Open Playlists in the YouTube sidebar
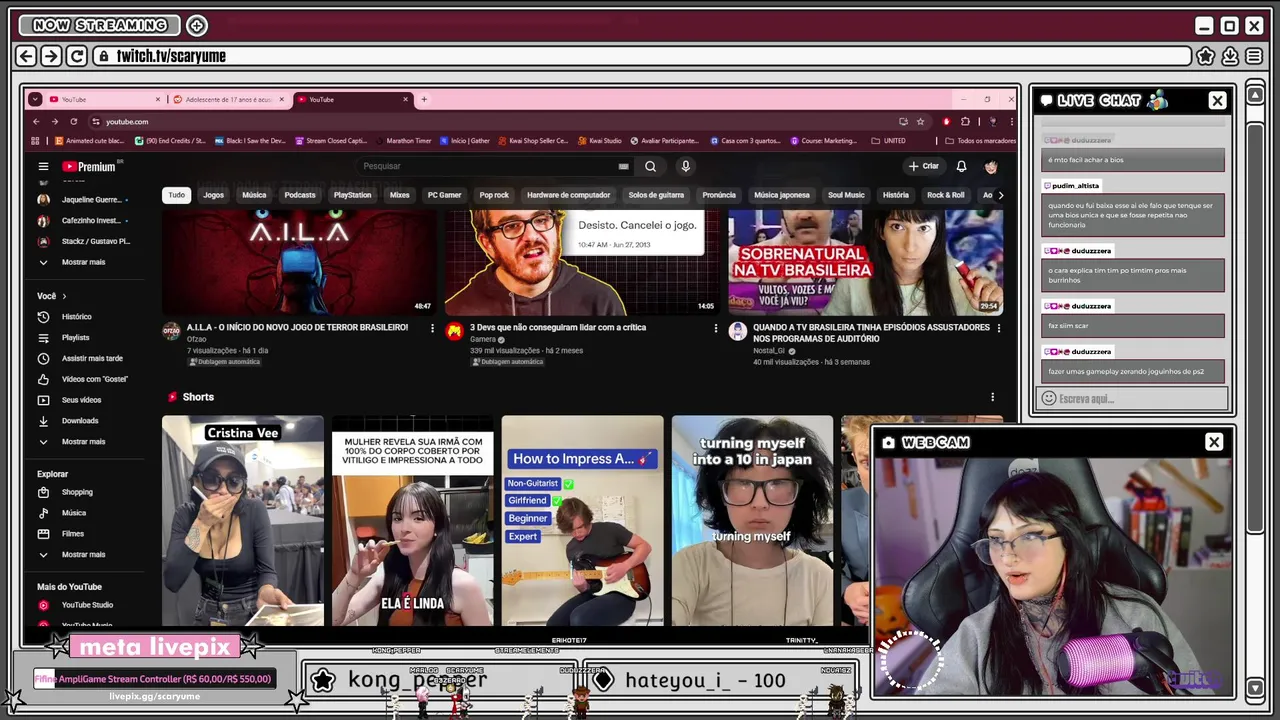This screenshot has height=720, width=1280. (75, 338)
